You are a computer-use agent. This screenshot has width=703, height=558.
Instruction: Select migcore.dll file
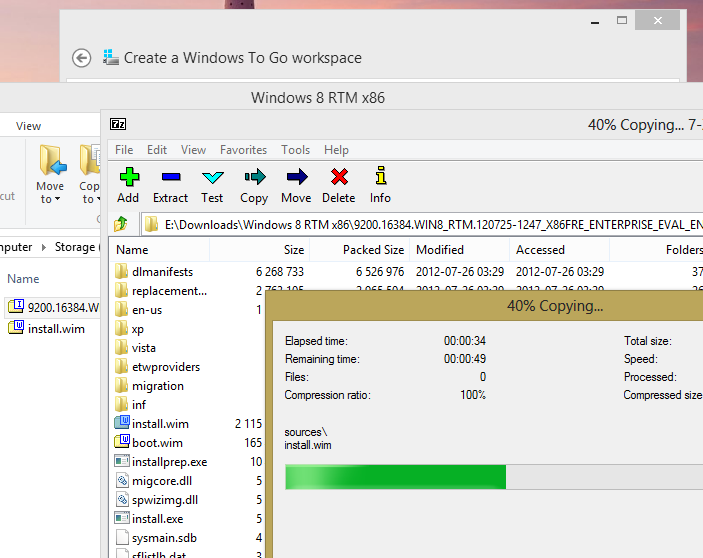(162, 481)
